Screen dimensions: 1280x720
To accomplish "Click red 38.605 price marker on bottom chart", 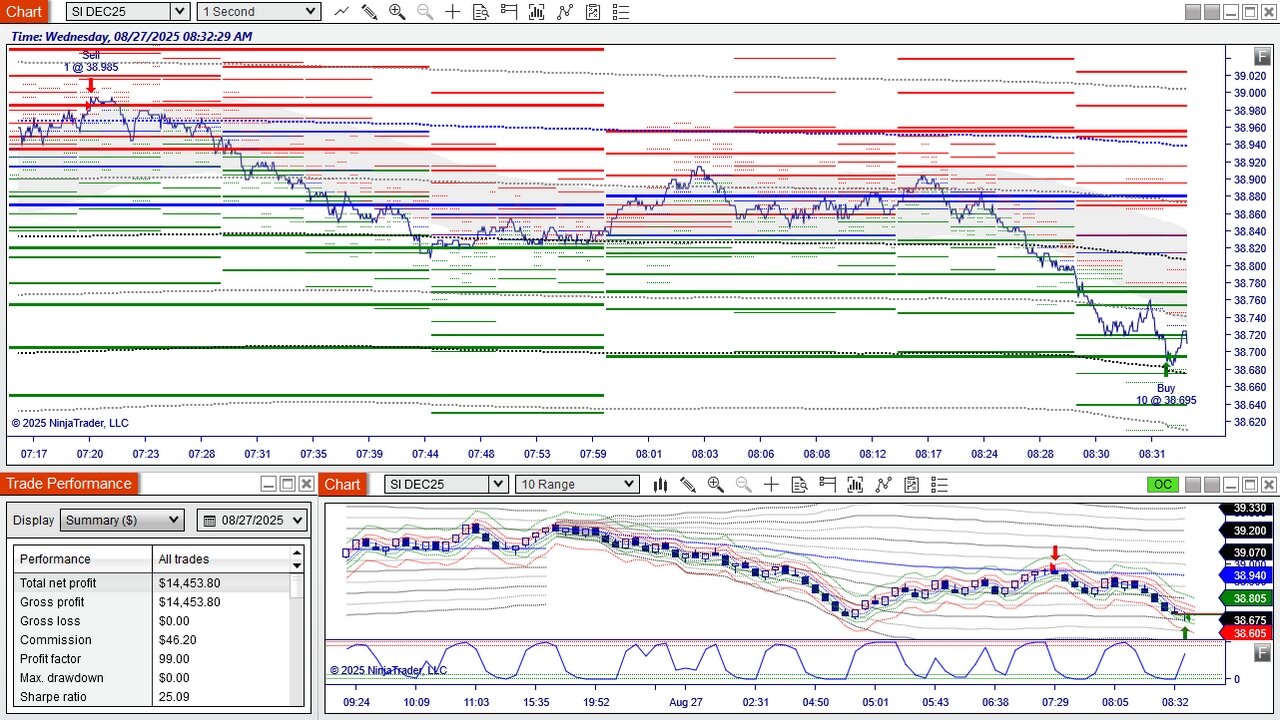I will tap(1244, 633).
